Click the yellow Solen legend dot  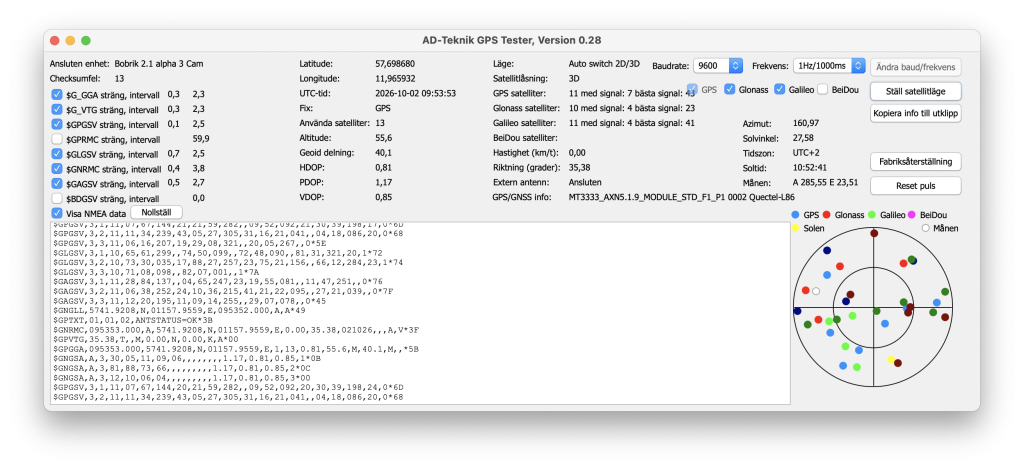pos(795,228)
